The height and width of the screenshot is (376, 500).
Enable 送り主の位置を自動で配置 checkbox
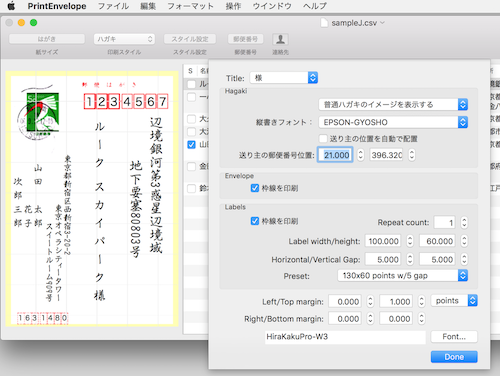tap(323, 138)
